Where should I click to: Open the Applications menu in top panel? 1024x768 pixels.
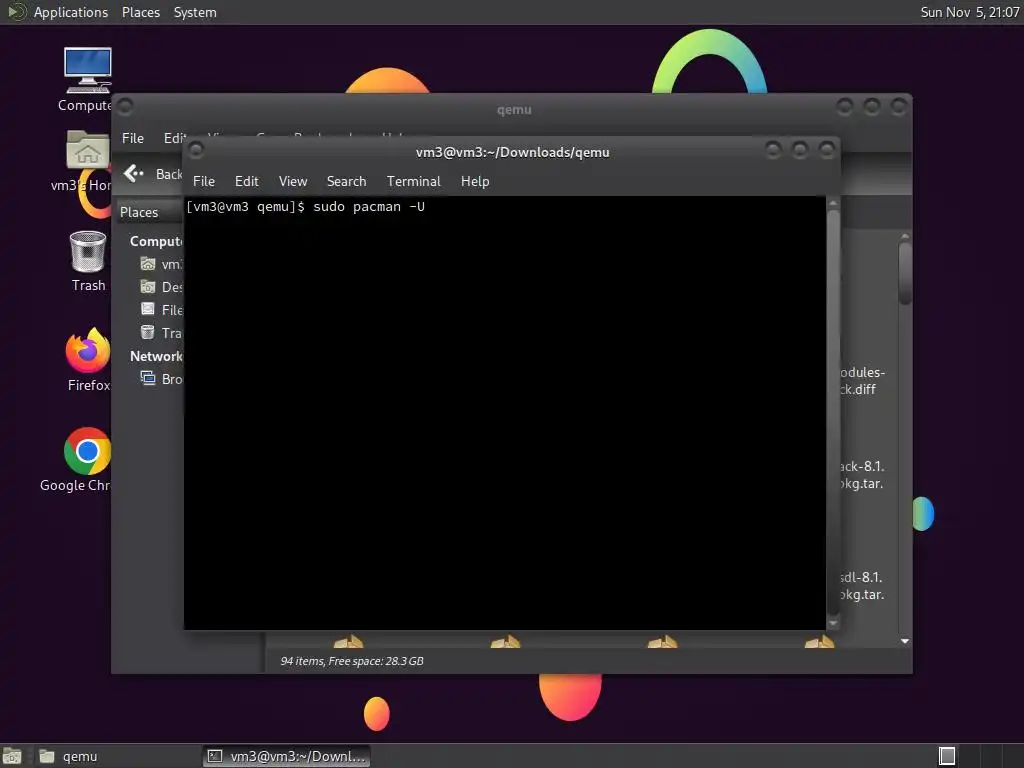pyautogui.click(x=71, y=12)
